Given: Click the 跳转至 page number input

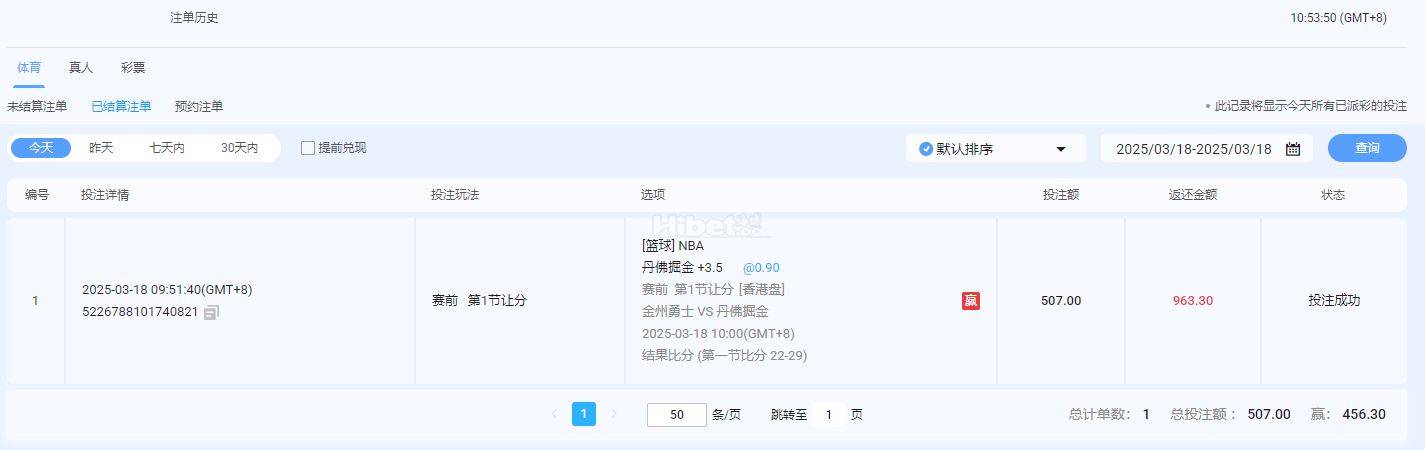Looking at the screenshot, I should [x=829, y=415].
